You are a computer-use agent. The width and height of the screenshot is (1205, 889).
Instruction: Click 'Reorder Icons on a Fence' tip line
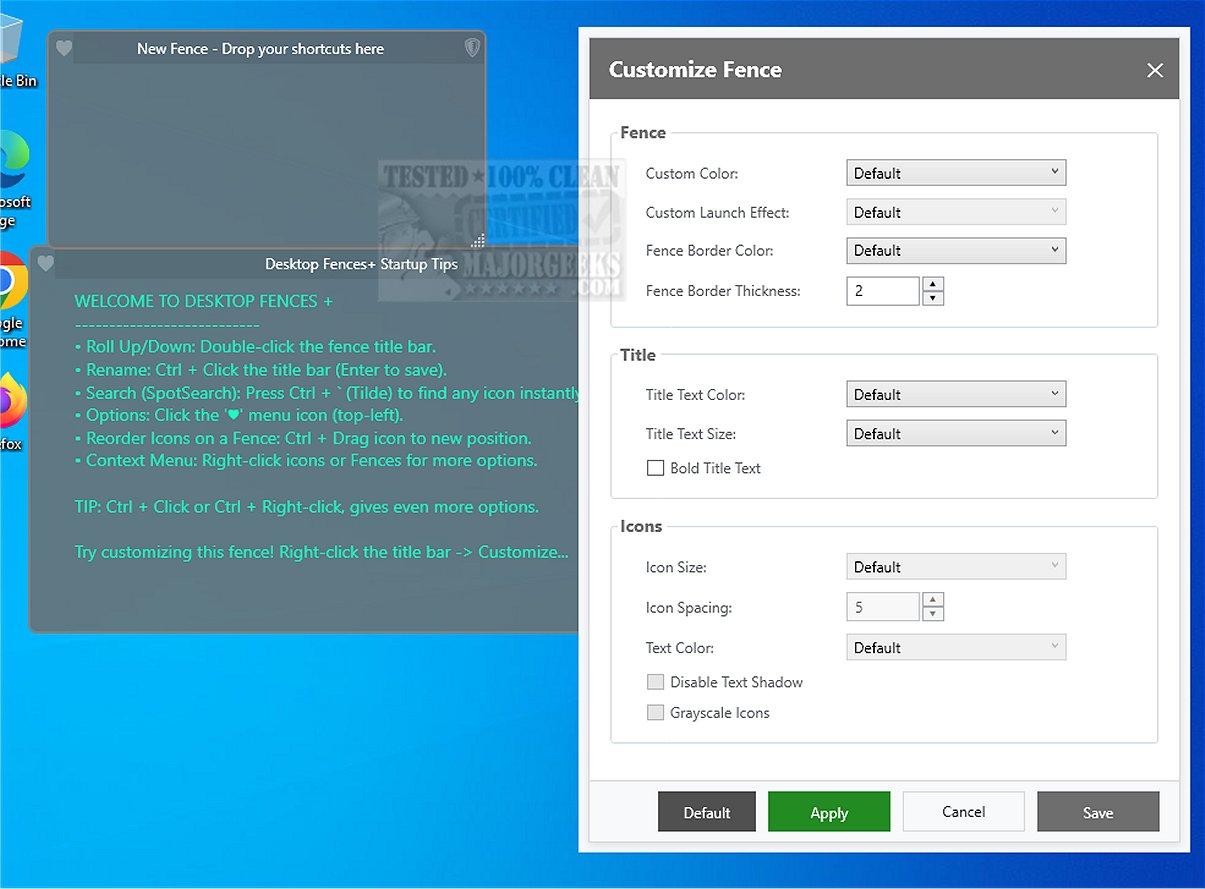(303, 438)
